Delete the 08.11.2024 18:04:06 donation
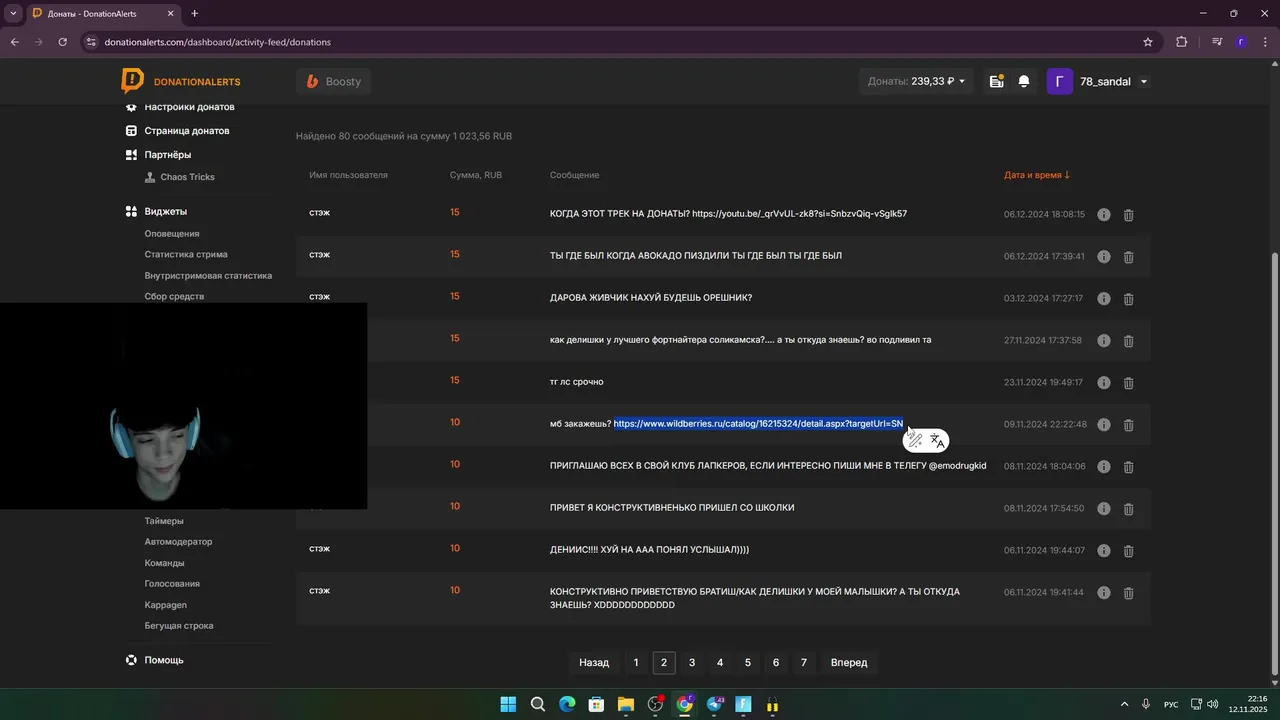This screenshot has width=1280, height=720. pyautogui.click(x=1128, y=467)
